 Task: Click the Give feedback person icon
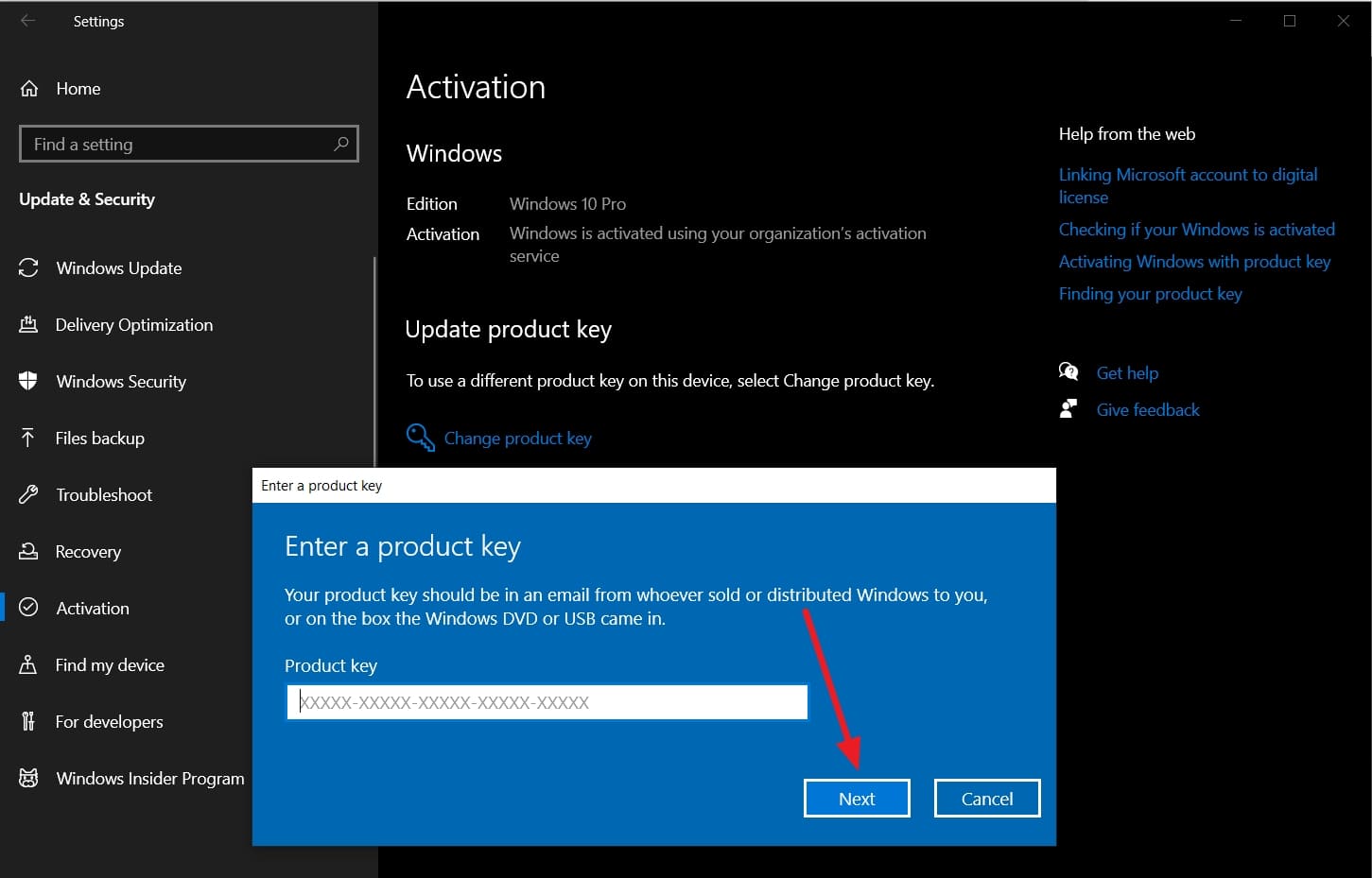[1068, 408]
